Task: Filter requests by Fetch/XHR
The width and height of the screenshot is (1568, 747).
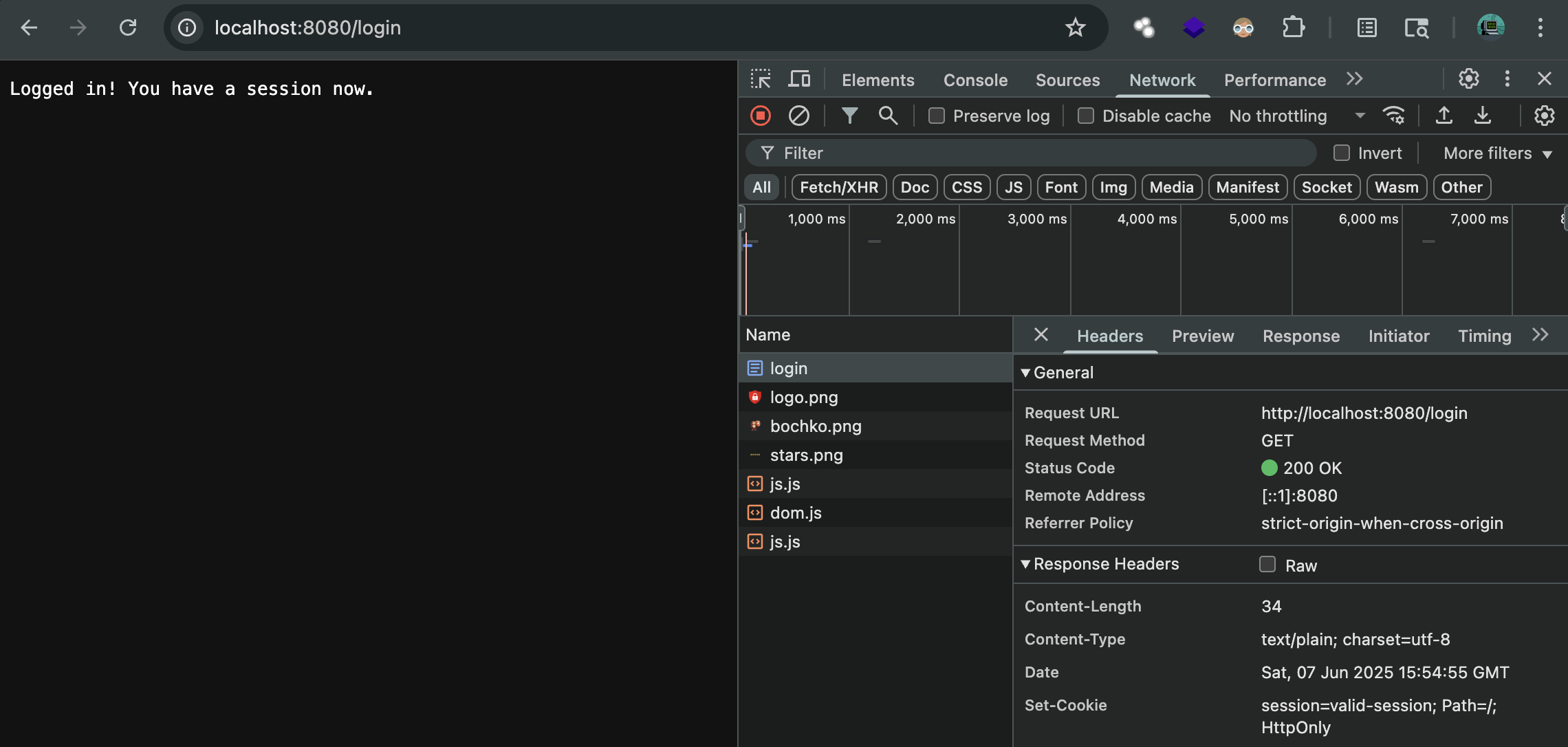Action: (839, 187)
